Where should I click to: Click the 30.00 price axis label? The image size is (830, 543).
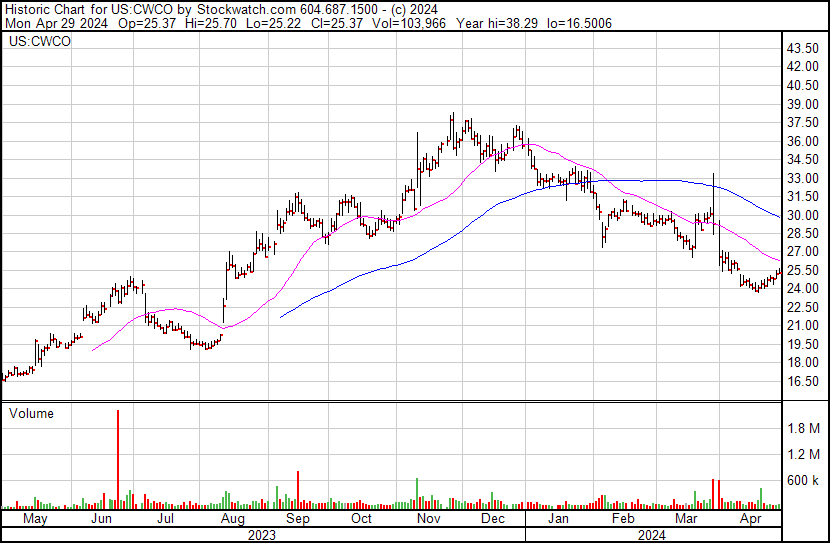pyautogui.click(x=802, y=215)
